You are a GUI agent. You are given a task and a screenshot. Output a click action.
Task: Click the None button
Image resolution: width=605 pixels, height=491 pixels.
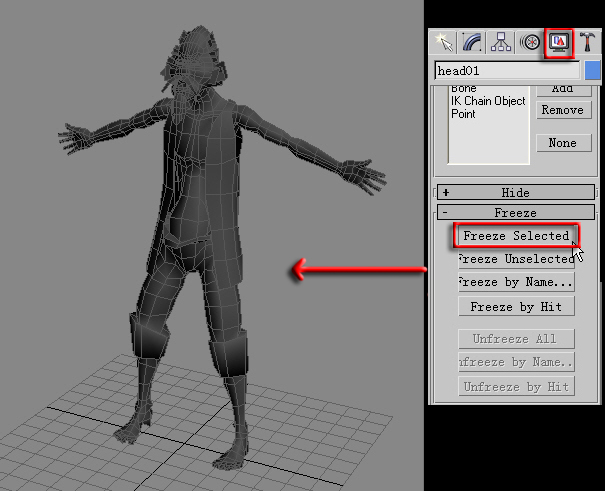click(562, 143)
